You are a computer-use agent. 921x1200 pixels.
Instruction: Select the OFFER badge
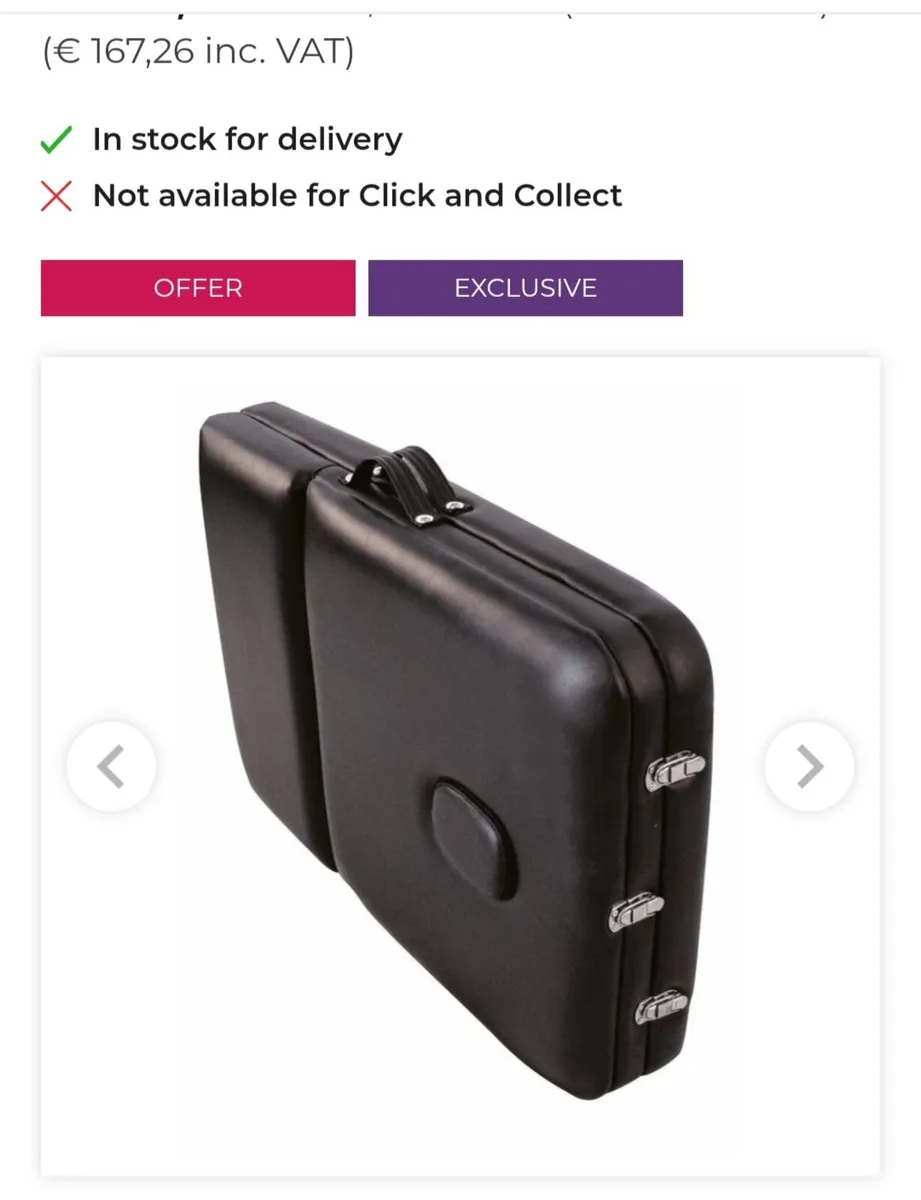198,288
